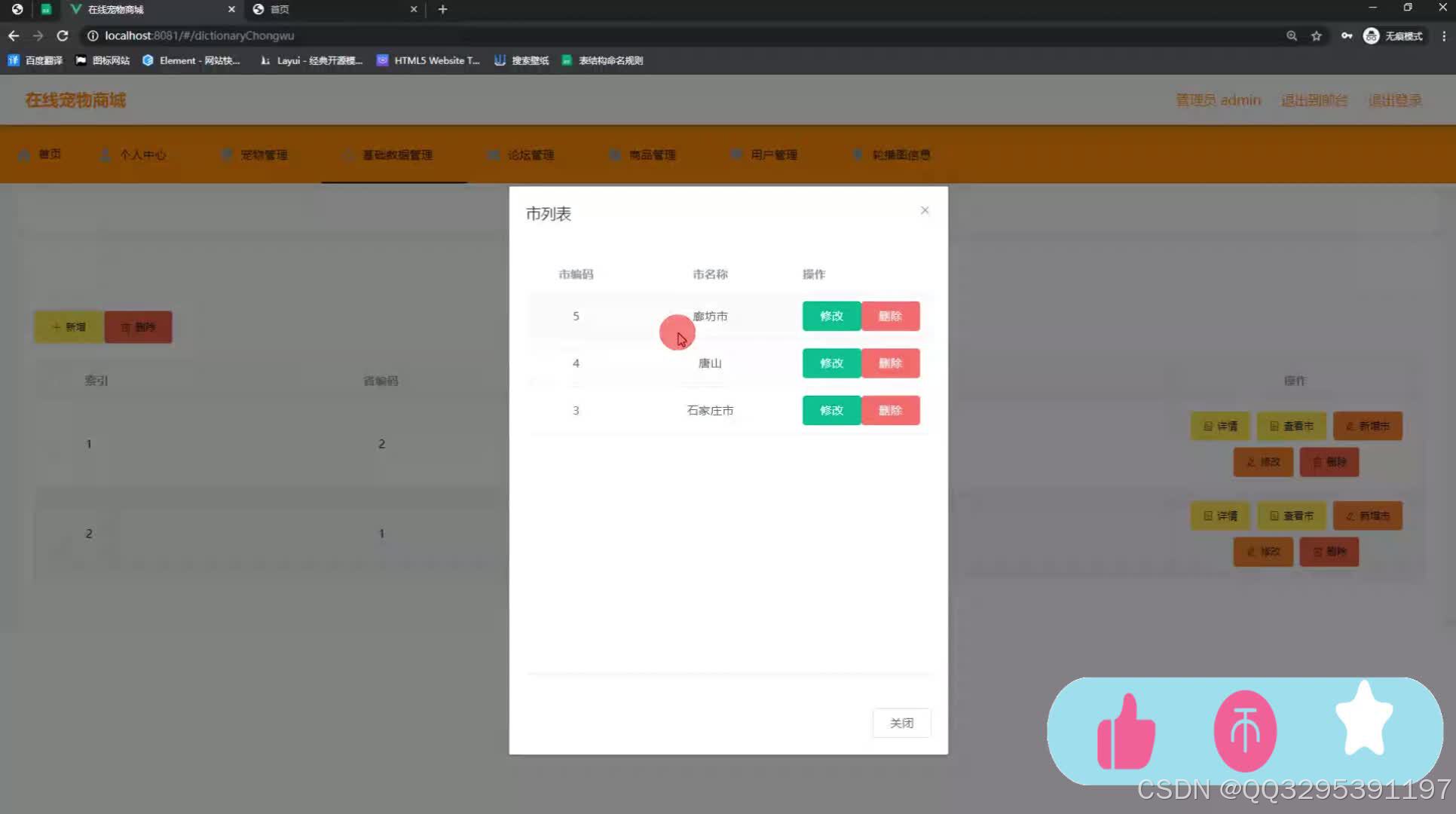Open the 商品管理 menu
The image size is (1456, 814).
(643, 155)
